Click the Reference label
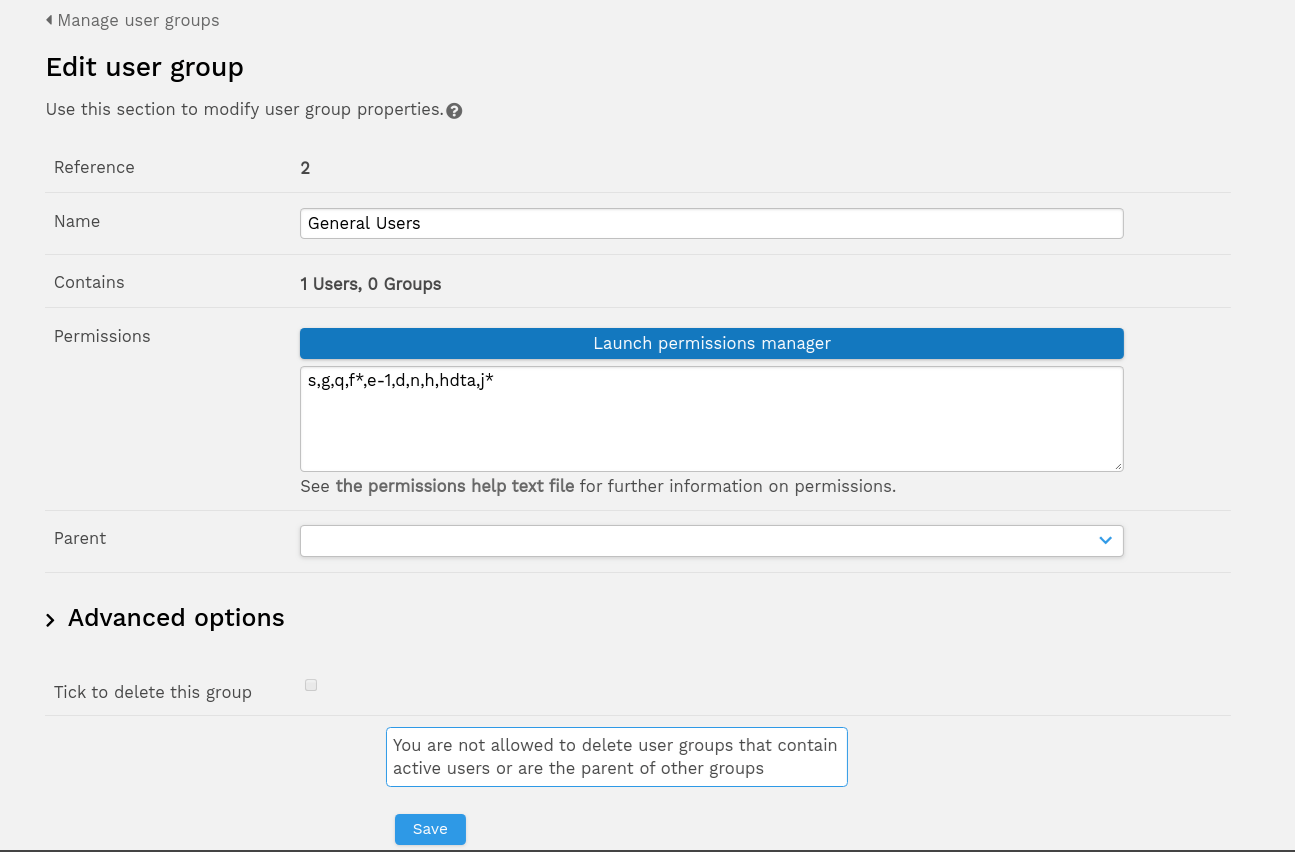This screenshot has width=1295, height=852. point(94,167)
